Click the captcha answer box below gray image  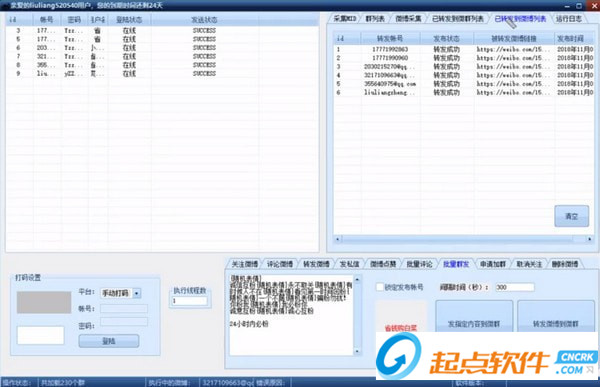41,335
